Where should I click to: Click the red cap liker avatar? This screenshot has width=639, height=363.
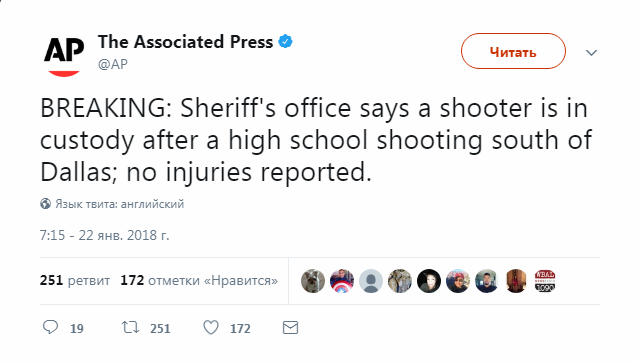click(458, 281)
